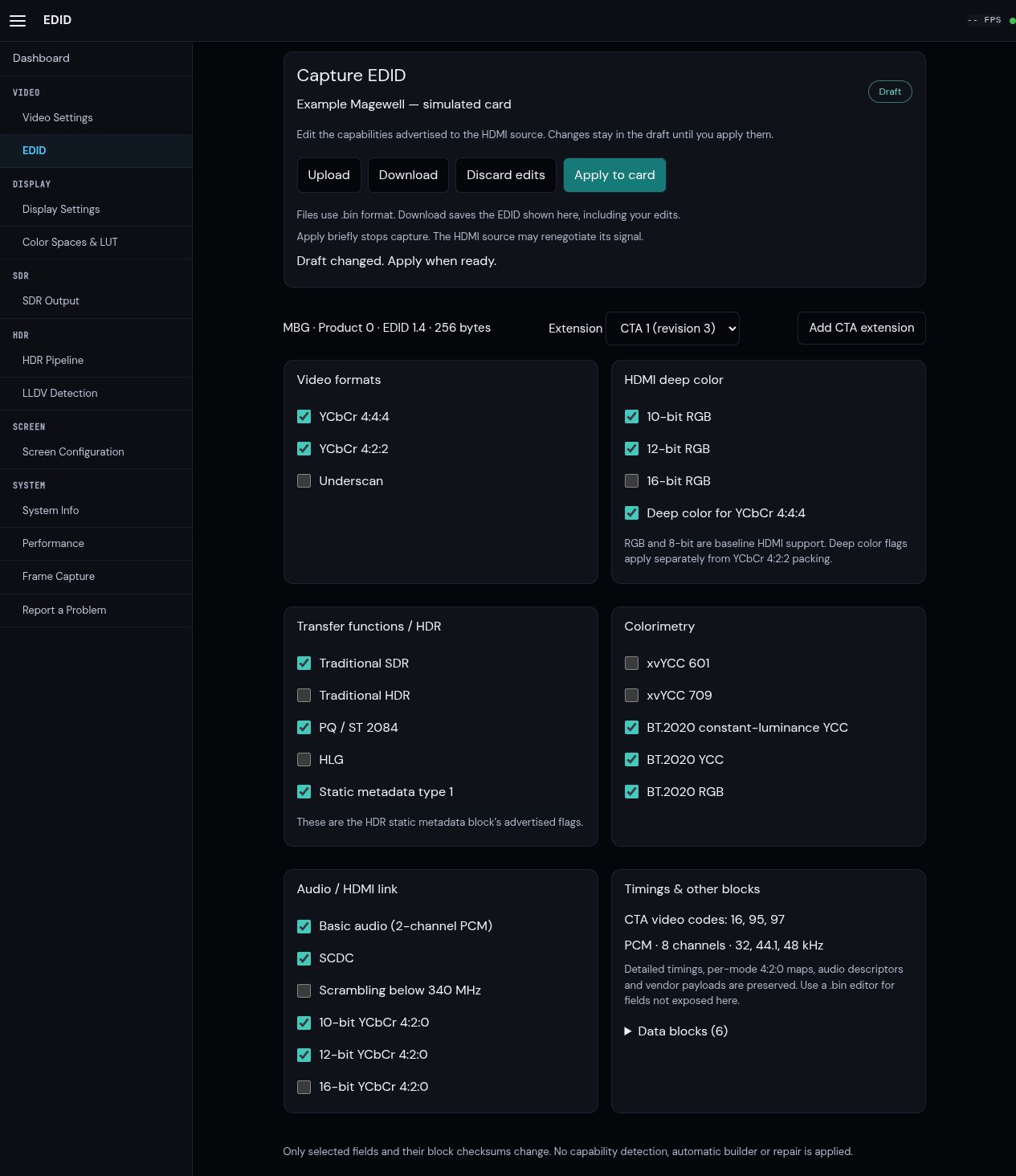Toggle 10-bit YCbCr 4:2:0

point(304,1023)
